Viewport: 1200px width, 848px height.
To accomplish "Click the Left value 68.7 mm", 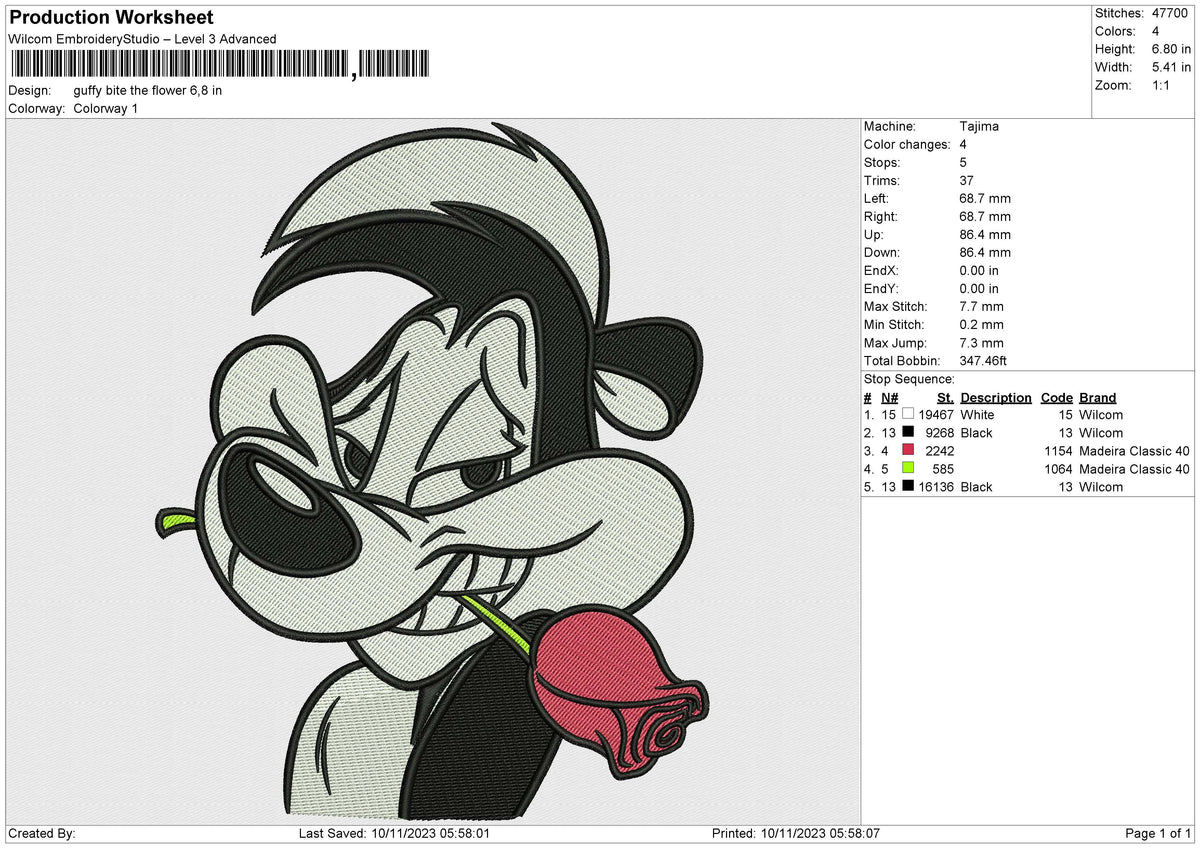I will pyautogui.click(x=984, y=198).
